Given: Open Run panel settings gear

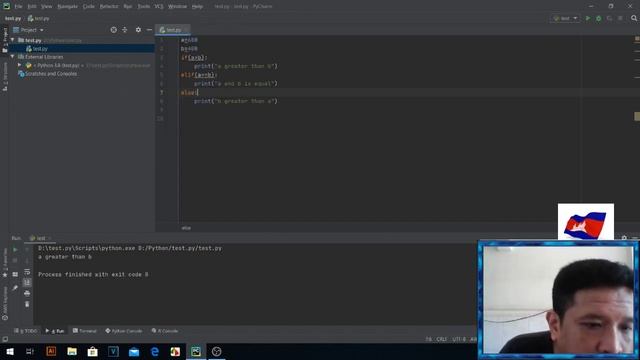Looking at the screenshot, I should [624, 238].
